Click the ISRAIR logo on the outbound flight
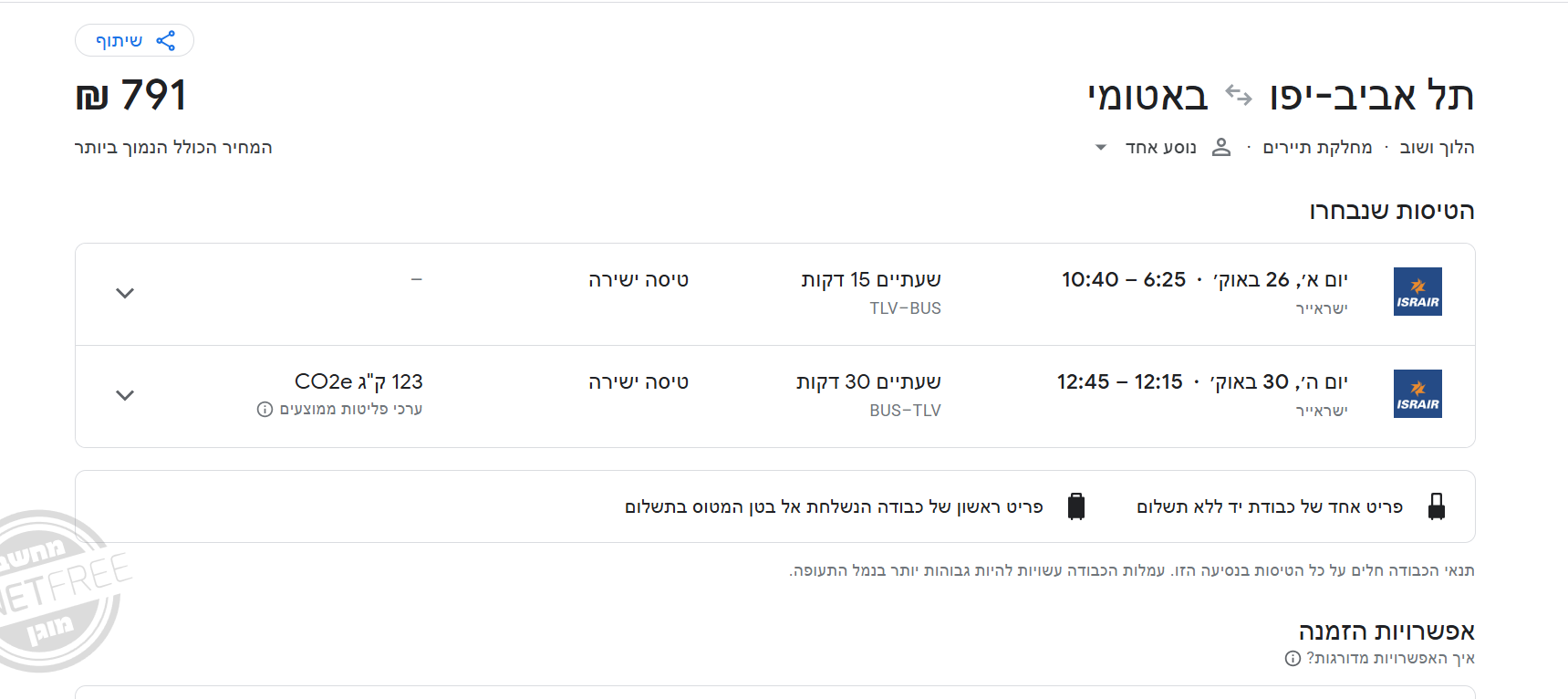This screenshot has height=699, width=1568. click(x=1417, y=292)
